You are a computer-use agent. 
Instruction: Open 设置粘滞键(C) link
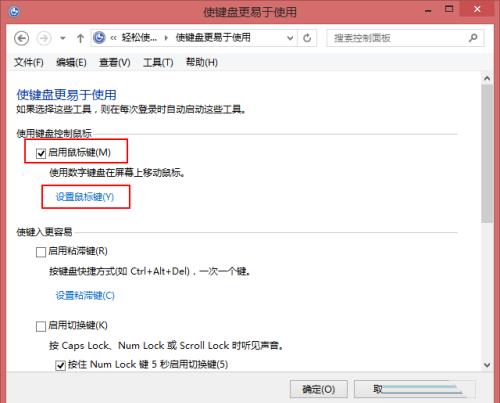click(85, 296)
